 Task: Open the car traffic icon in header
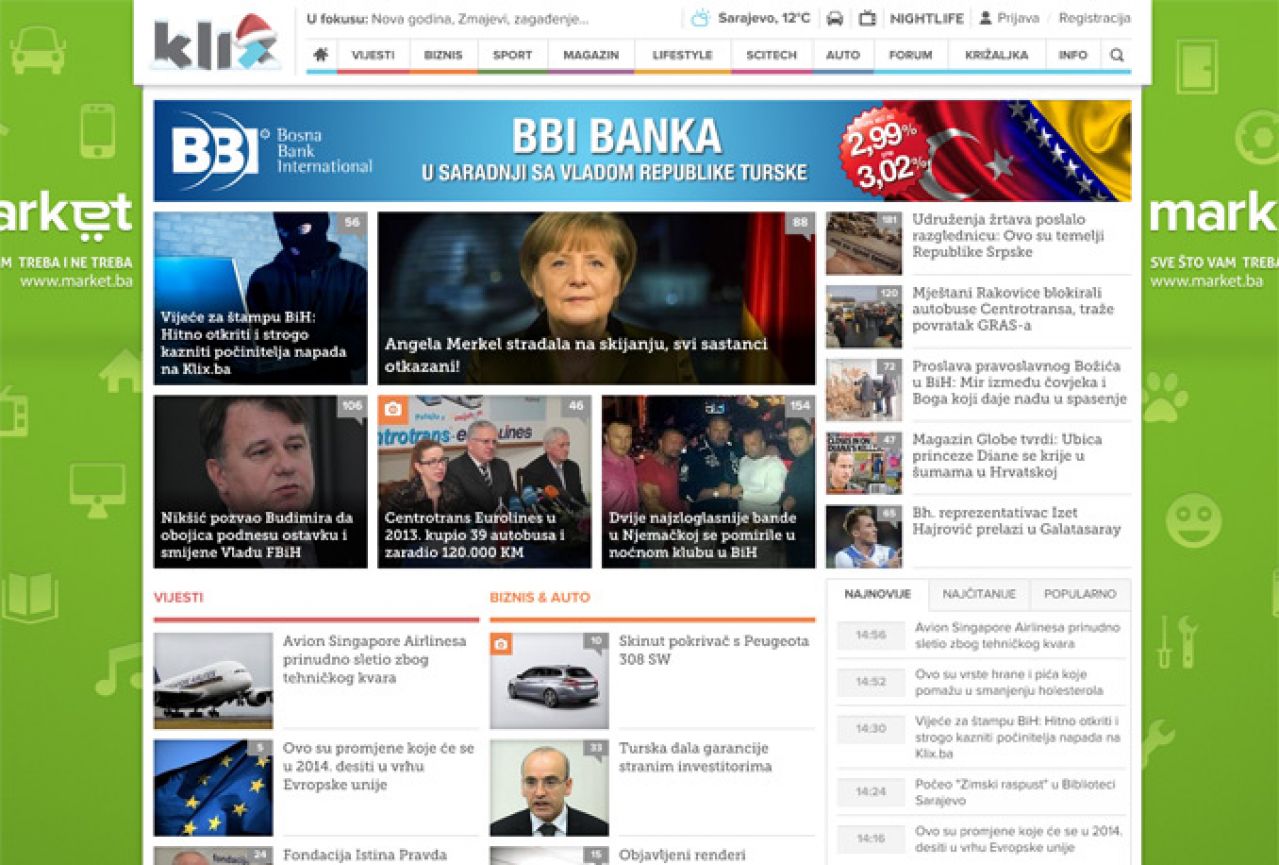pos(835,18)
